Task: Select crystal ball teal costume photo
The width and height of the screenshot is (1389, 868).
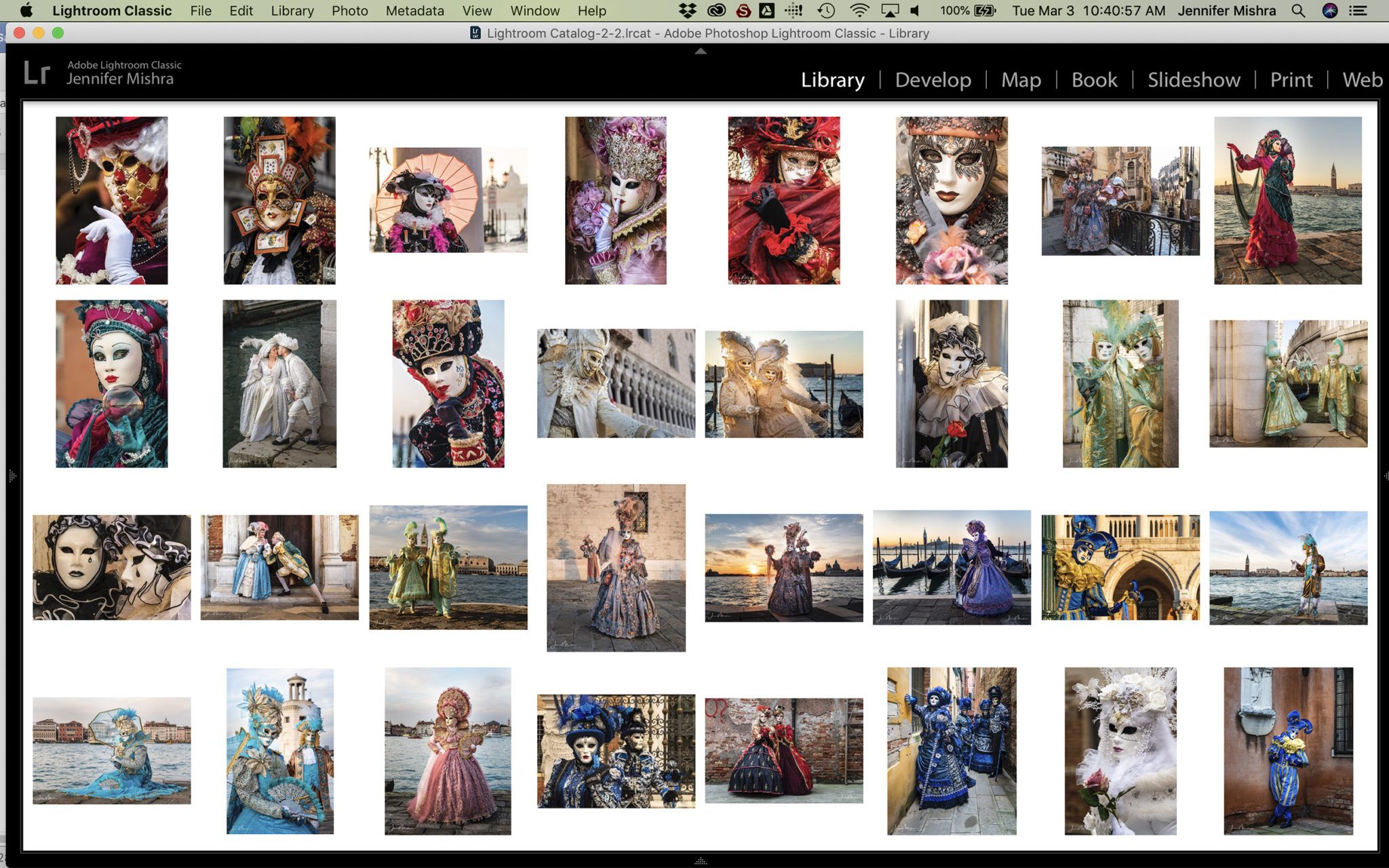Action: [x=112, y=384]
